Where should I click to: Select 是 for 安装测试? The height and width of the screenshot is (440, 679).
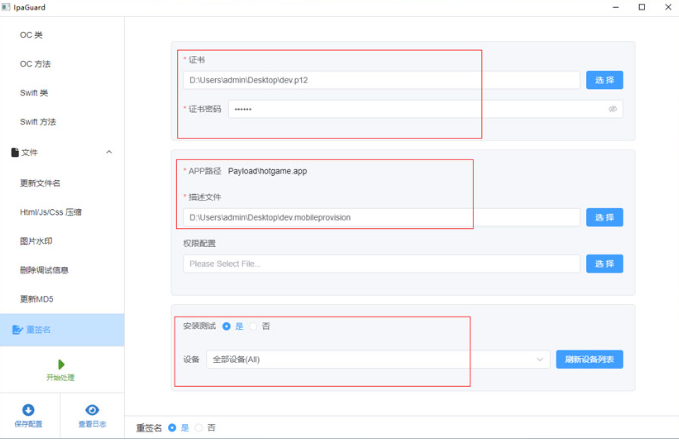tap(226, 326)
